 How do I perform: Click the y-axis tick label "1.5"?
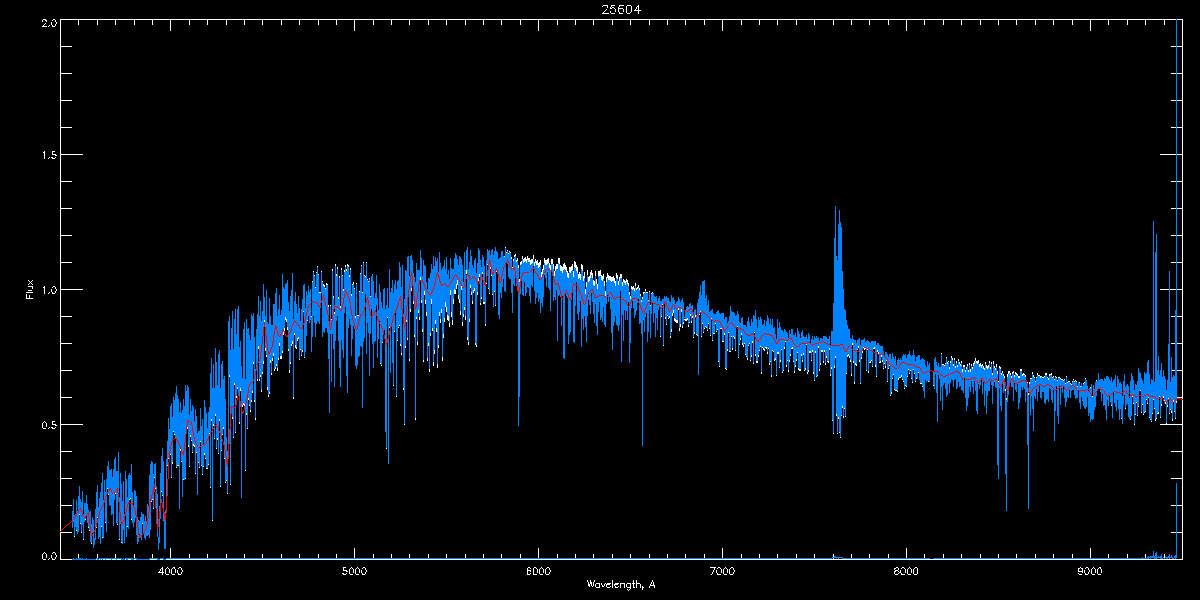coord(47,156)
